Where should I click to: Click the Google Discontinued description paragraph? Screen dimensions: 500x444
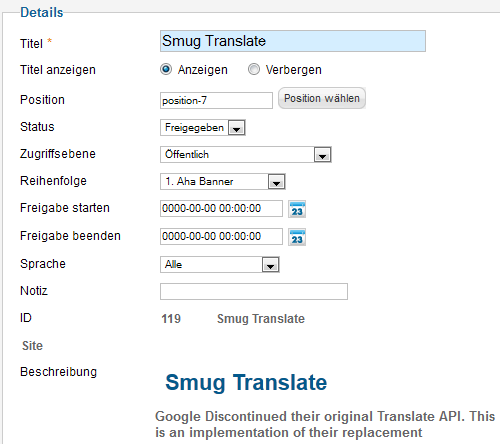click(x=325, y=424)
